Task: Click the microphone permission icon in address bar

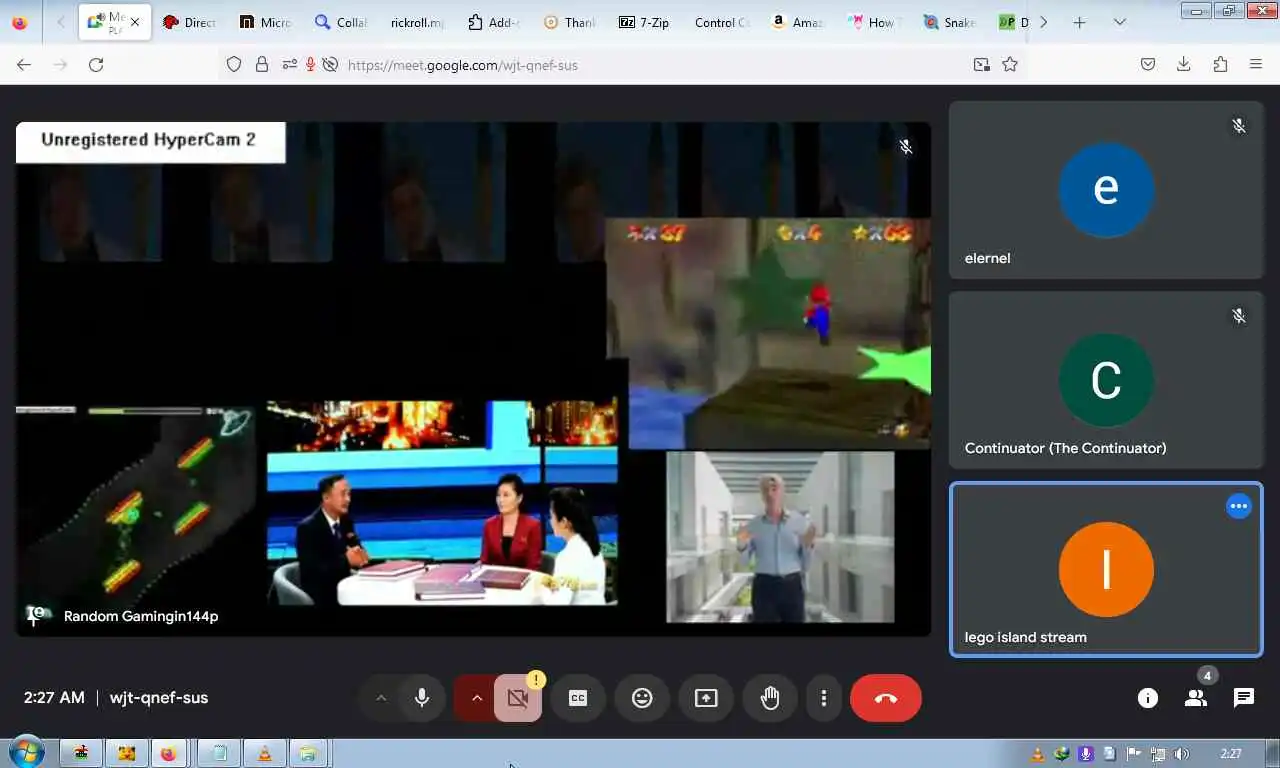Action: point(310,64)
